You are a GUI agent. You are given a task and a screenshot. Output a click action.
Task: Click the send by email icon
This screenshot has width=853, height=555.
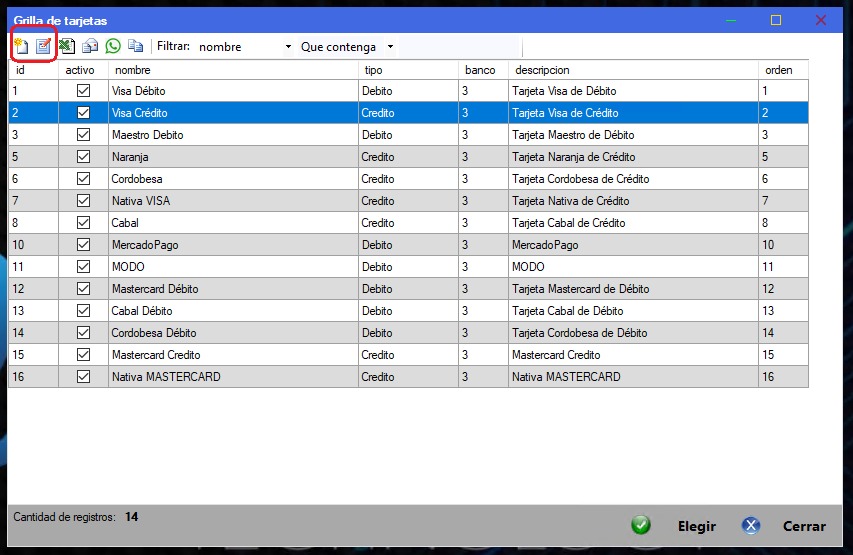(90, 46)
